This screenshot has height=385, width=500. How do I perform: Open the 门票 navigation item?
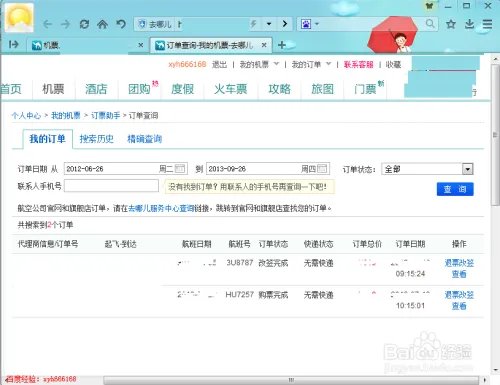[365, 89]
